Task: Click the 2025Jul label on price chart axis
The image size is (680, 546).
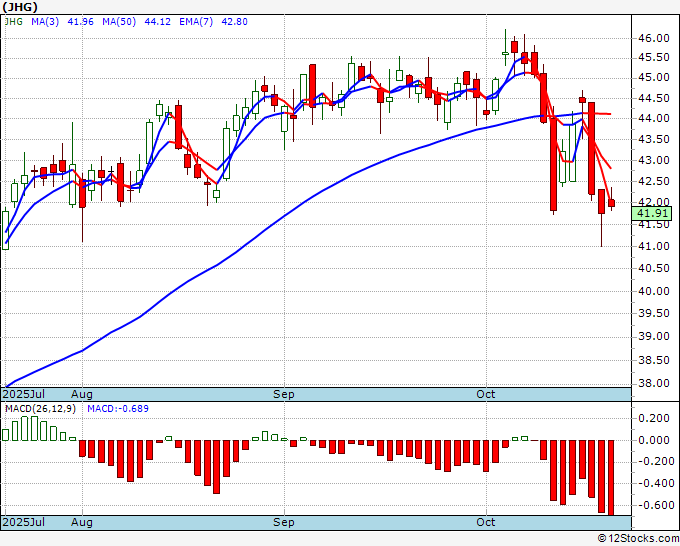Action: pyautogui.click(x=24, y=394)
